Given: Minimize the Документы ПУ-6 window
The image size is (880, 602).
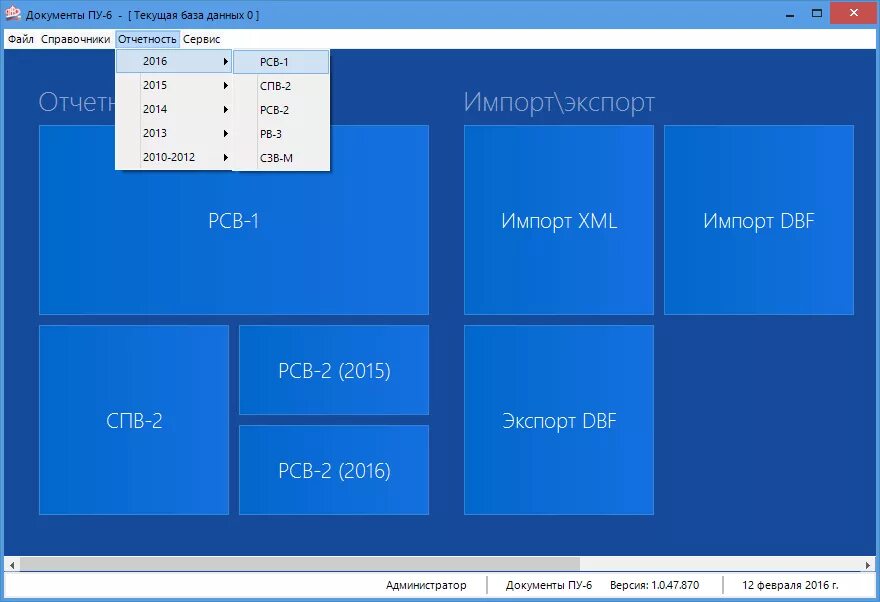Looking at the screenshot, I should [790, 14].
